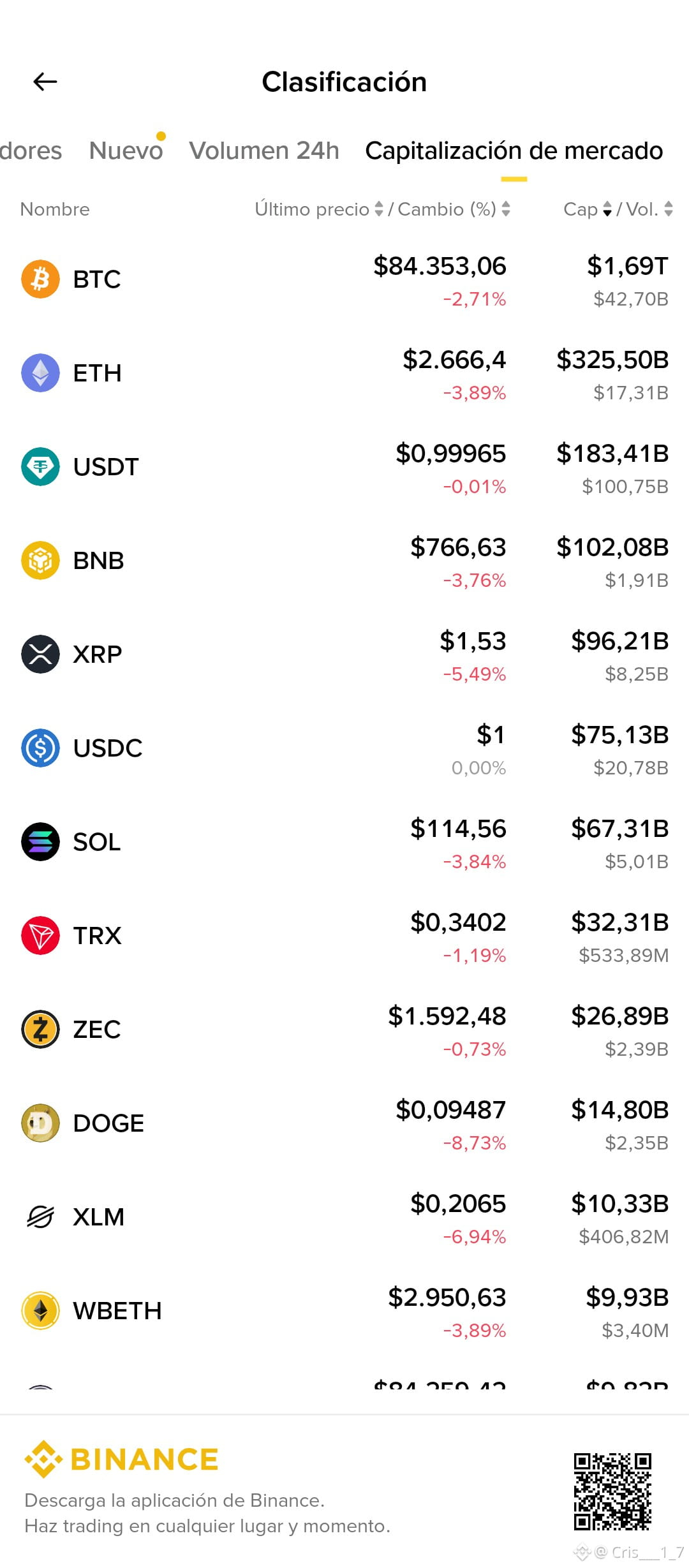Open the TRX row
Image resolution: width=689 pixels, height=1568 pixels.
(x=344, y=936)
